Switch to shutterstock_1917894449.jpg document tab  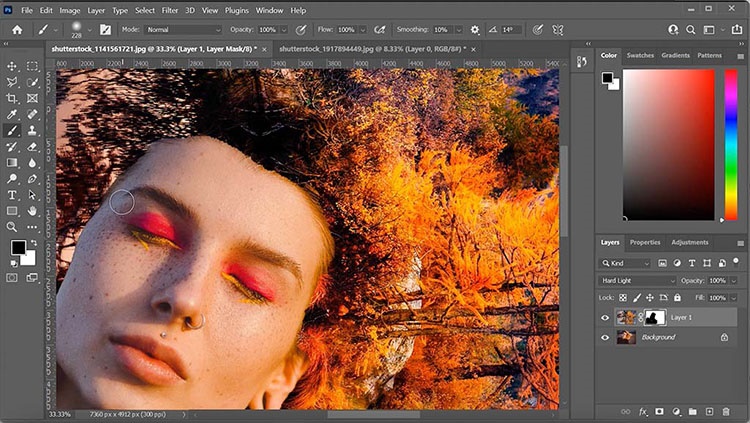pos(372,49)
